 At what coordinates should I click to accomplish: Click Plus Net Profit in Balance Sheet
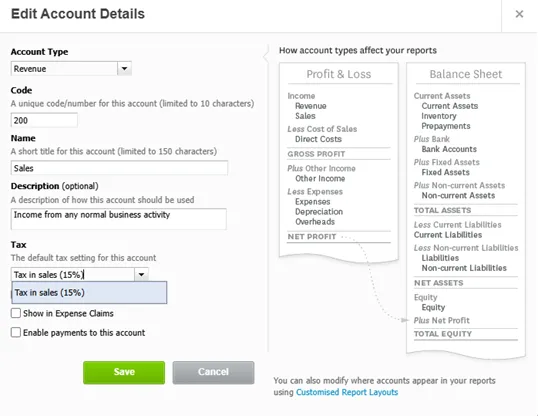(441, 321)
